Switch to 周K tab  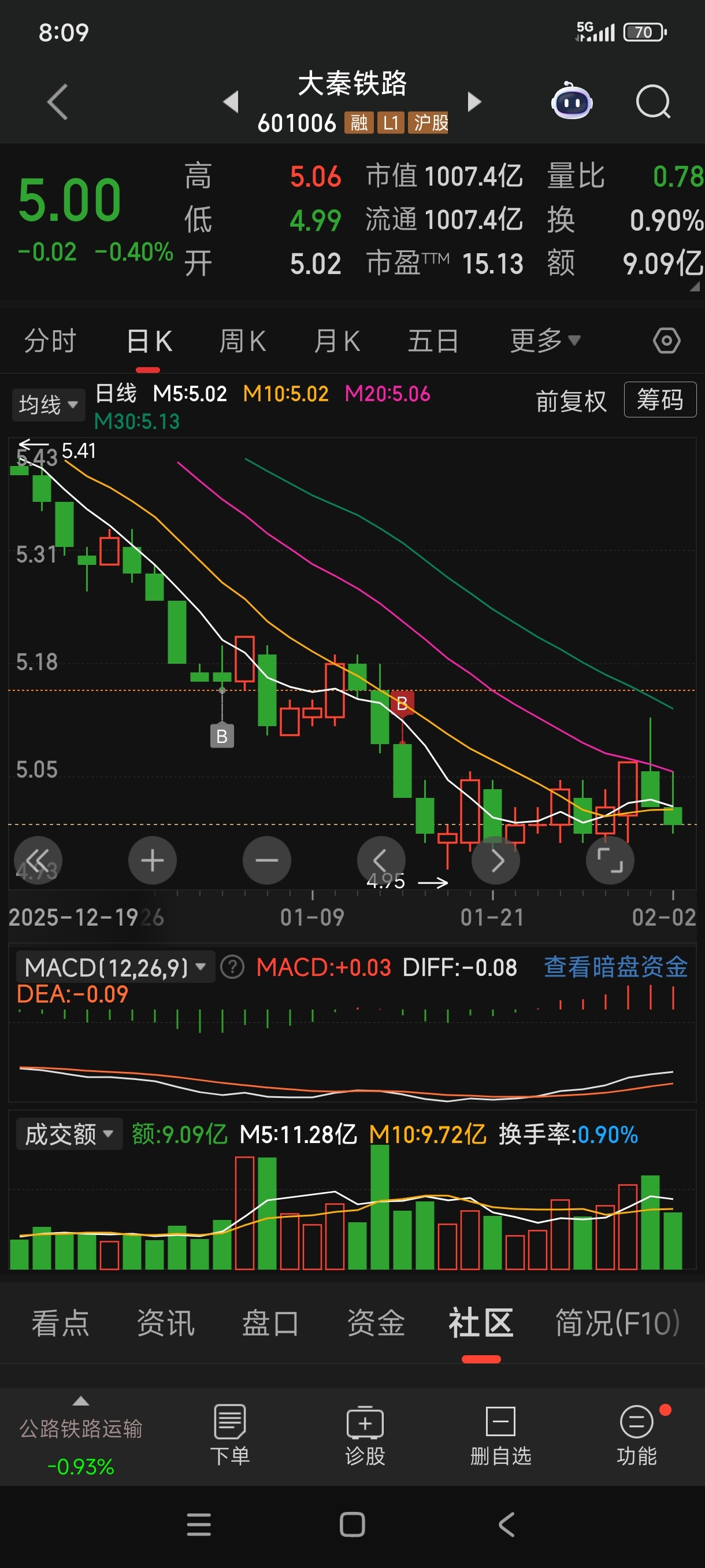pos(243,341)
